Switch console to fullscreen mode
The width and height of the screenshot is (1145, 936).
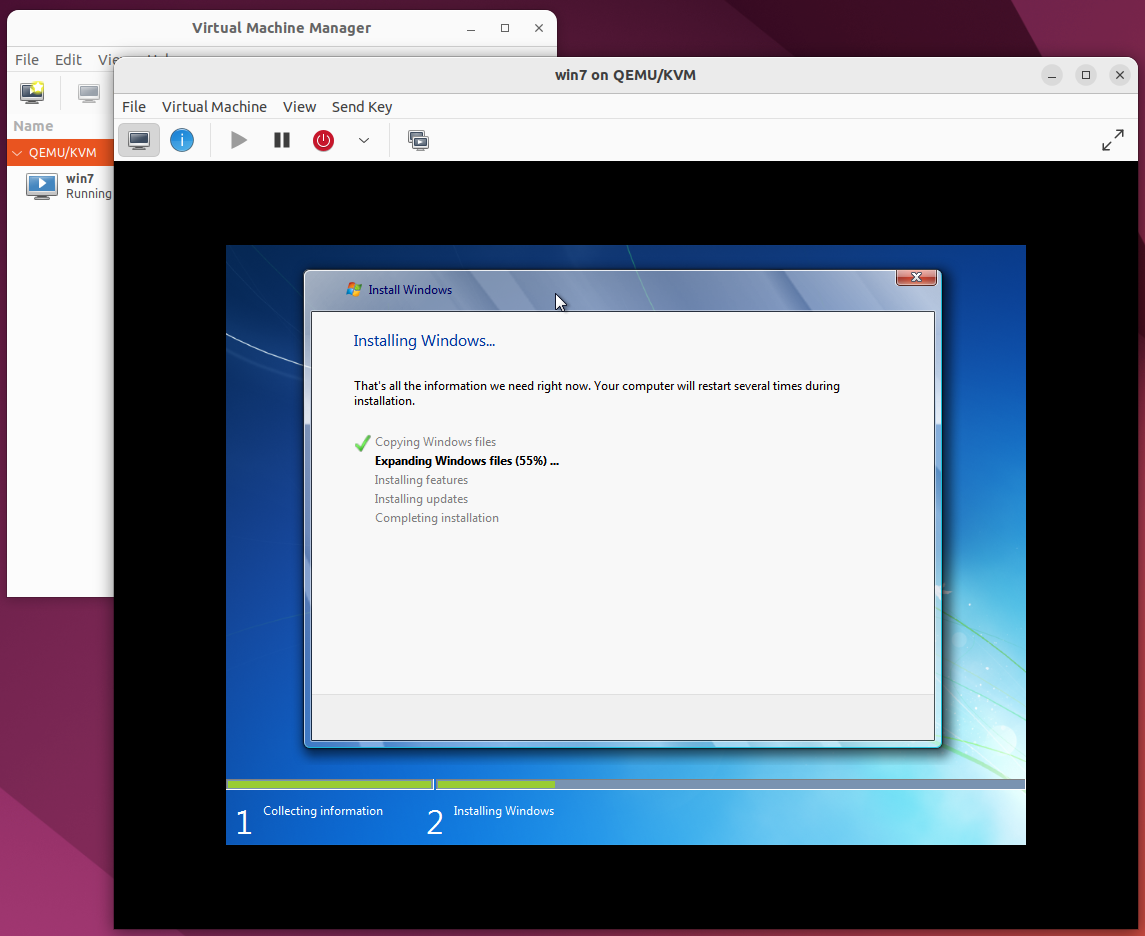pos(1112,140)
